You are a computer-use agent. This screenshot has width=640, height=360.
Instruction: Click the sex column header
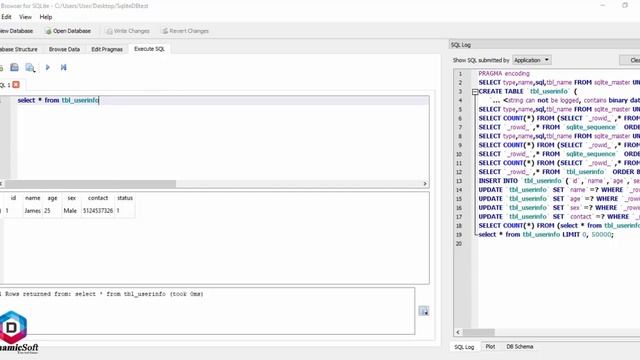coord(71,198)
